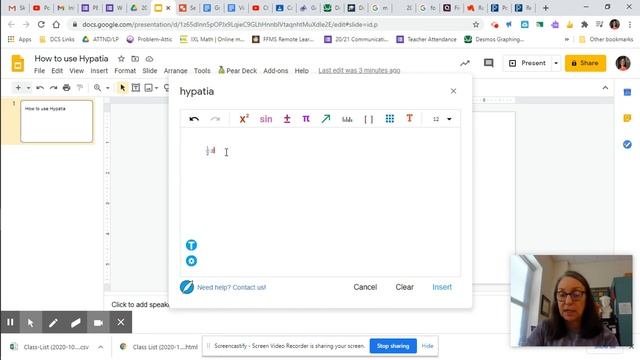The width and height of the screenshot is (640, 360).
Task: Click the hypatia feather logo
Action: point(187,287)
